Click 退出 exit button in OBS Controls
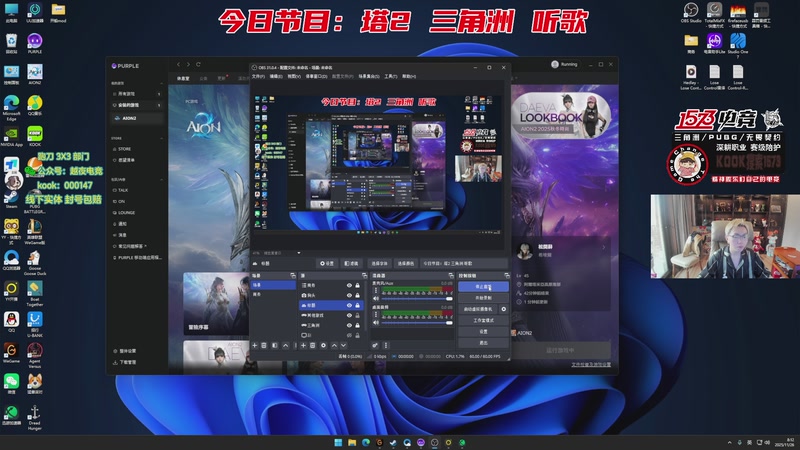Viewport: 800px width, 450px height. (x=483, y=343)
